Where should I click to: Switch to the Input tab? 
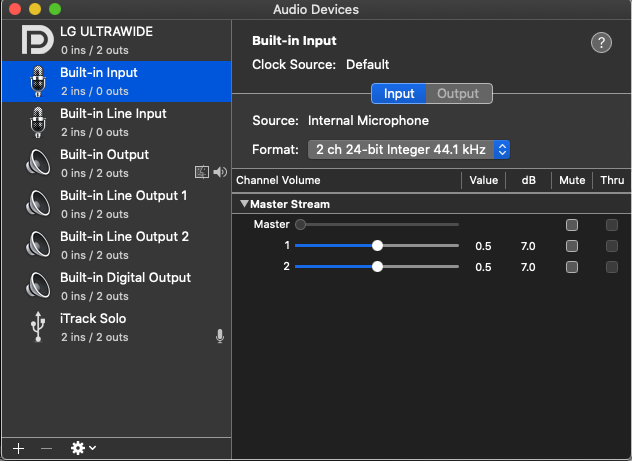(399, 93)
